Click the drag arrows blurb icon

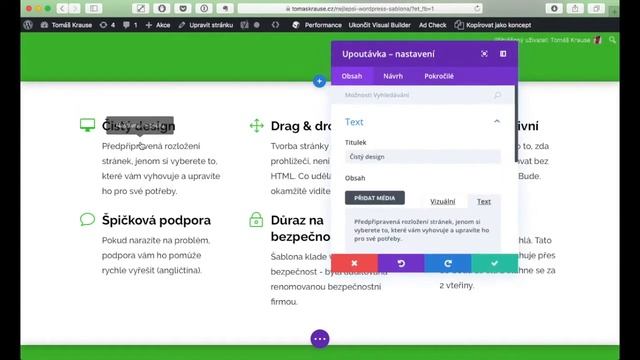[x=256, y=125]
